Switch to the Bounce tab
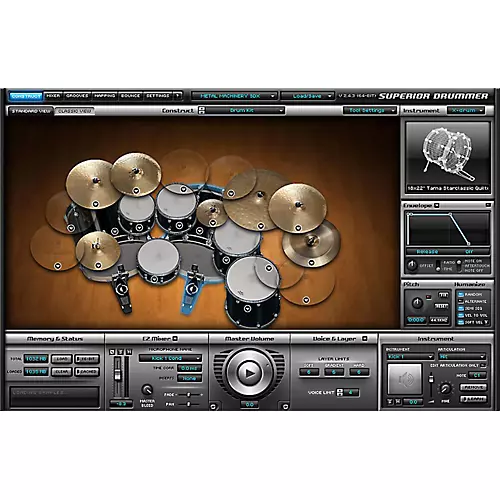This screenshot has height=500, width=500. 130,96
